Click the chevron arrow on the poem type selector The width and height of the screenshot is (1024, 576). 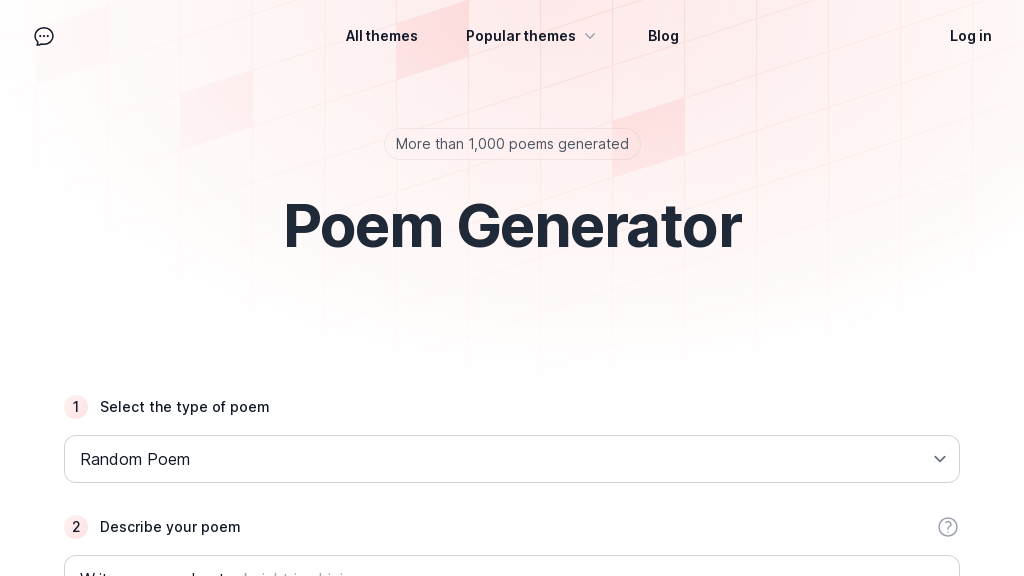[x=940, y=459]
